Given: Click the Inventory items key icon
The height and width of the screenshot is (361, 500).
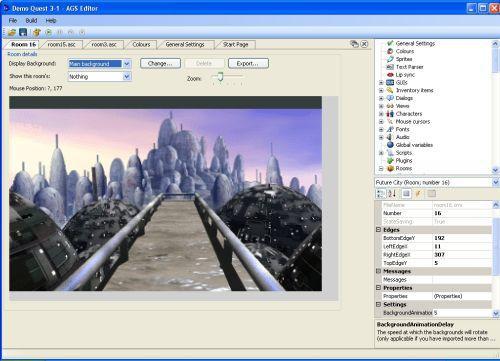Looking at the screenshot, I should tap(390, 90).
